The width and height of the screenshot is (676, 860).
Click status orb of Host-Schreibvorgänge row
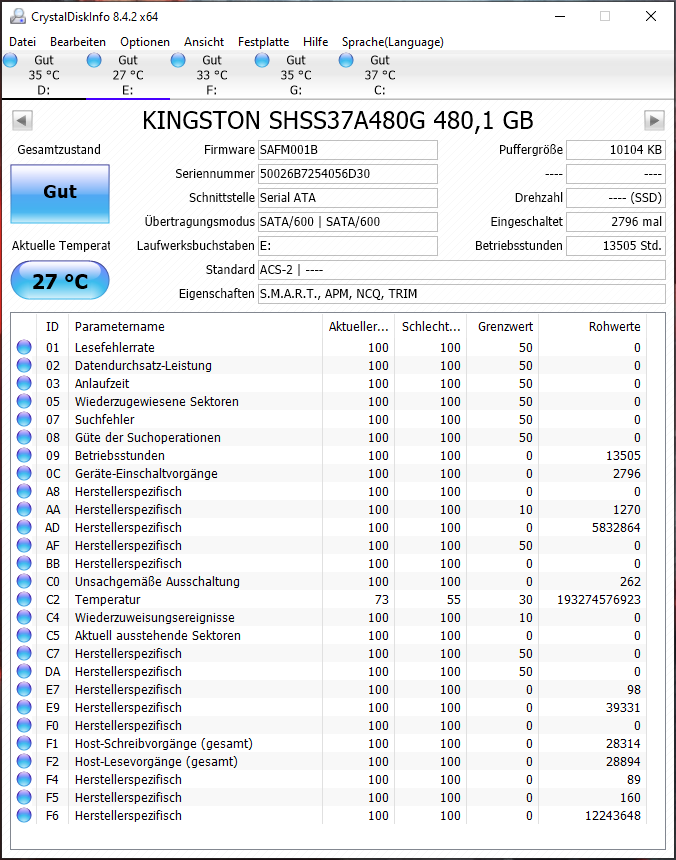(24, 743)
